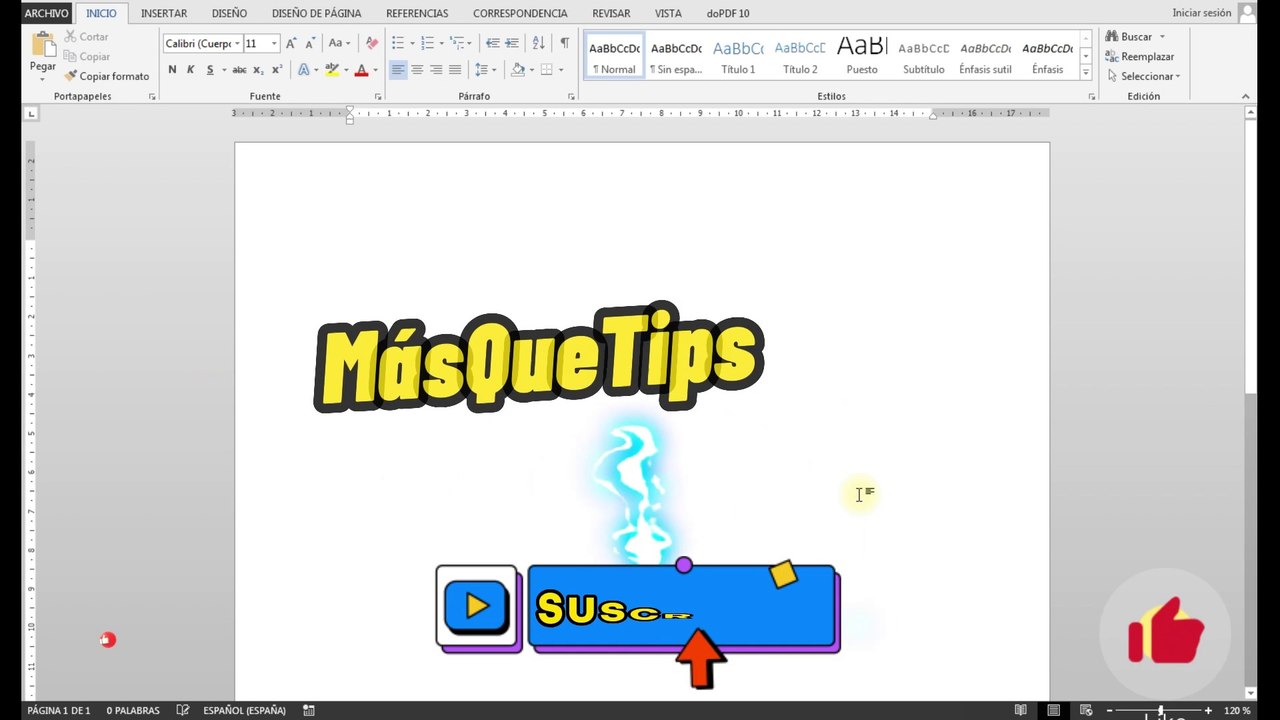The height and width of the screenshot is (720, 1280).
Task: Toggle strikethrough (abc) formatting
Action: [x=239, y=70]
